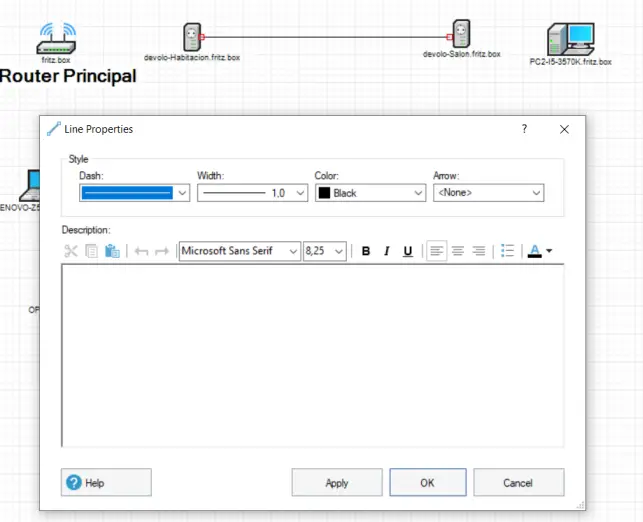
Task: Close the Line Properties dialog
Action: click(x=564, y=129)
